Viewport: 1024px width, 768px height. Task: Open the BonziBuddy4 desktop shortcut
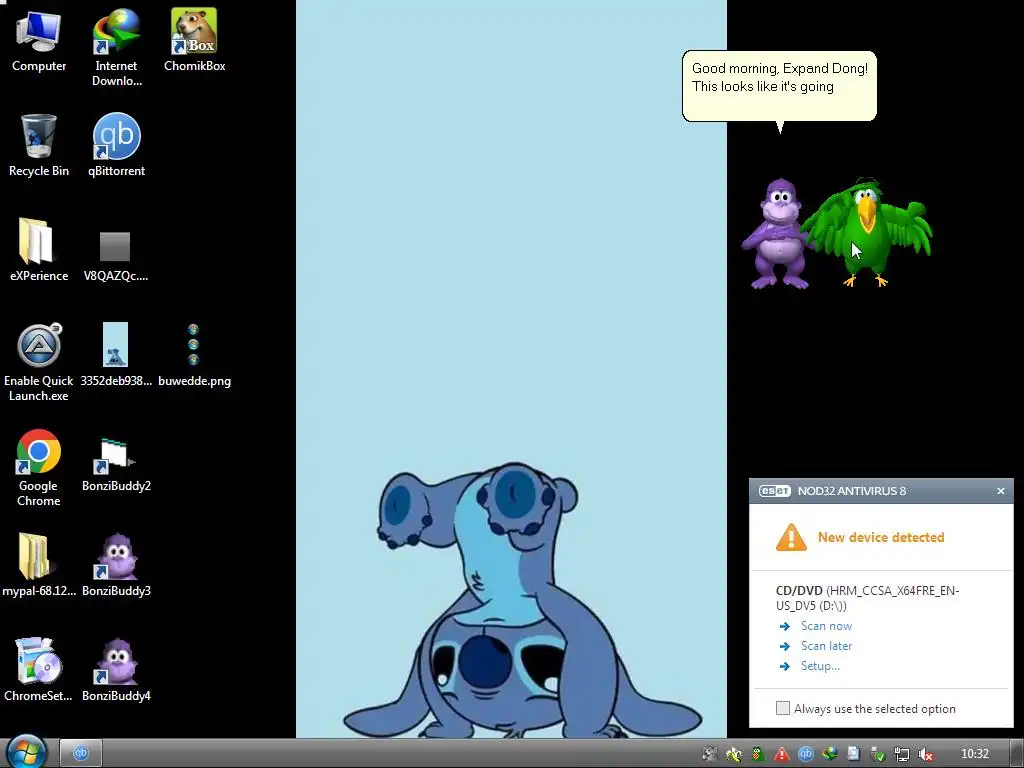[116, 669]
